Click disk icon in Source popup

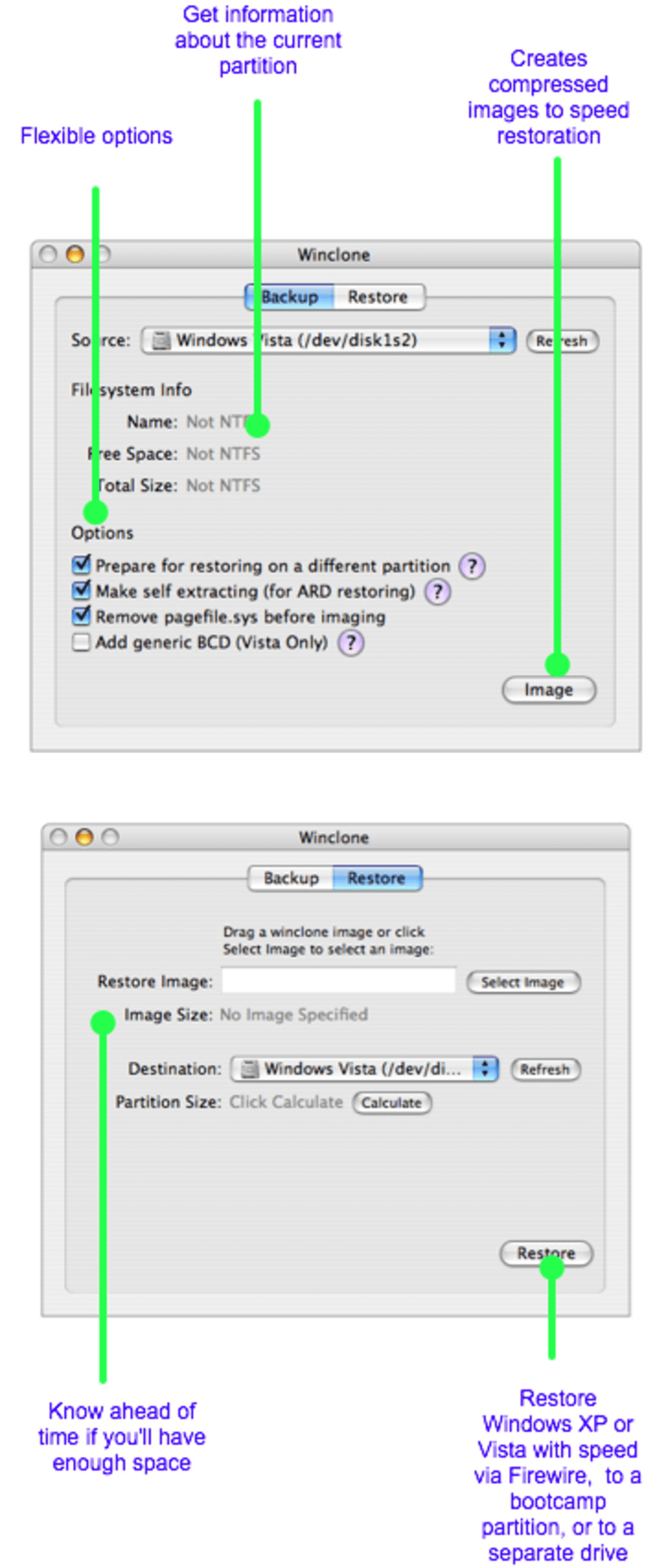click(x=161, y=340)
